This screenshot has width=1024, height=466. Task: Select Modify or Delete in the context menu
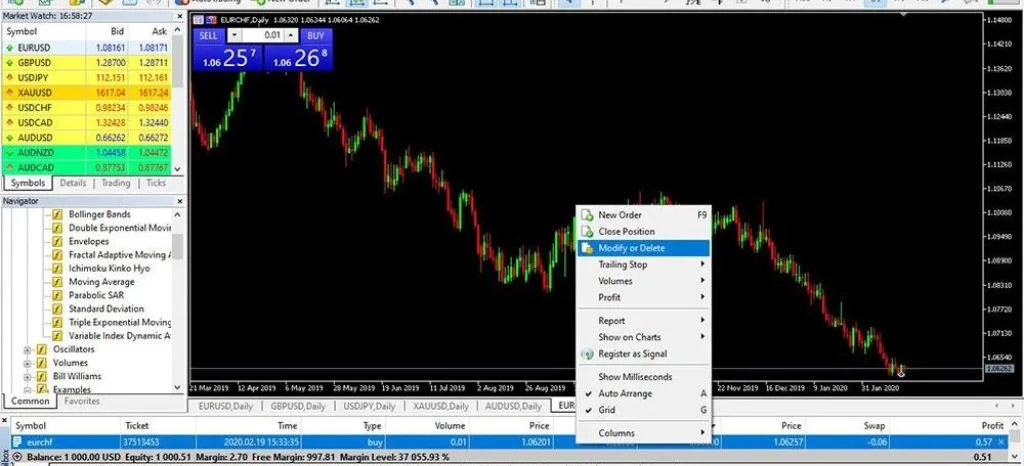point(644,248)
